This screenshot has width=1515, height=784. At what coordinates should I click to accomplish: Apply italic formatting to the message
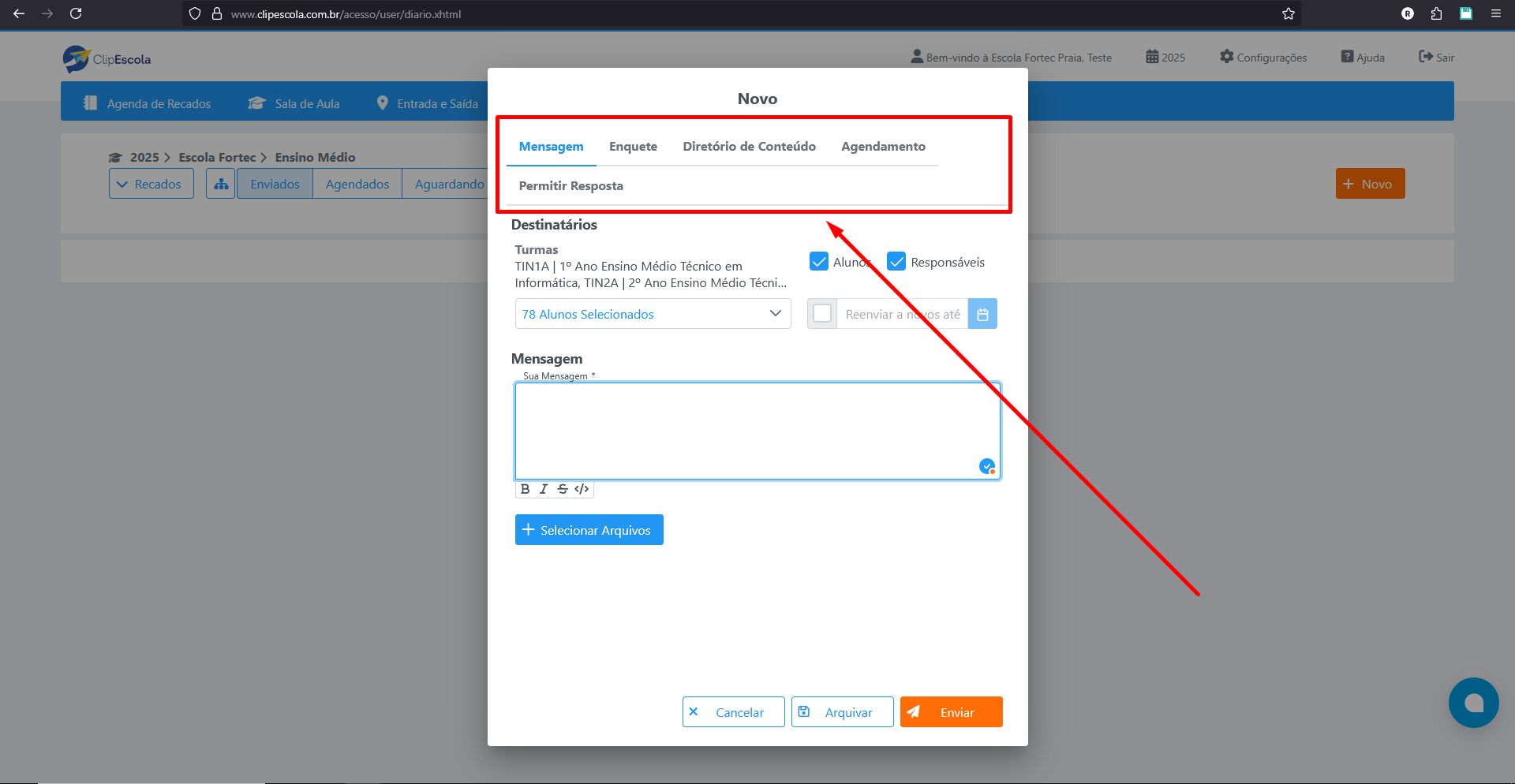[544, 489]
